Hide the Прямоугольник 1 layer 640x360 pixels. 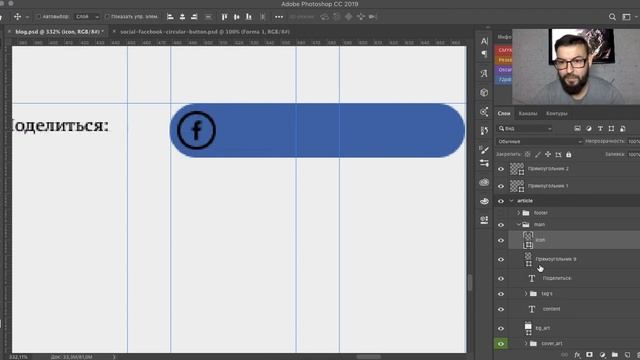[501, 186]
